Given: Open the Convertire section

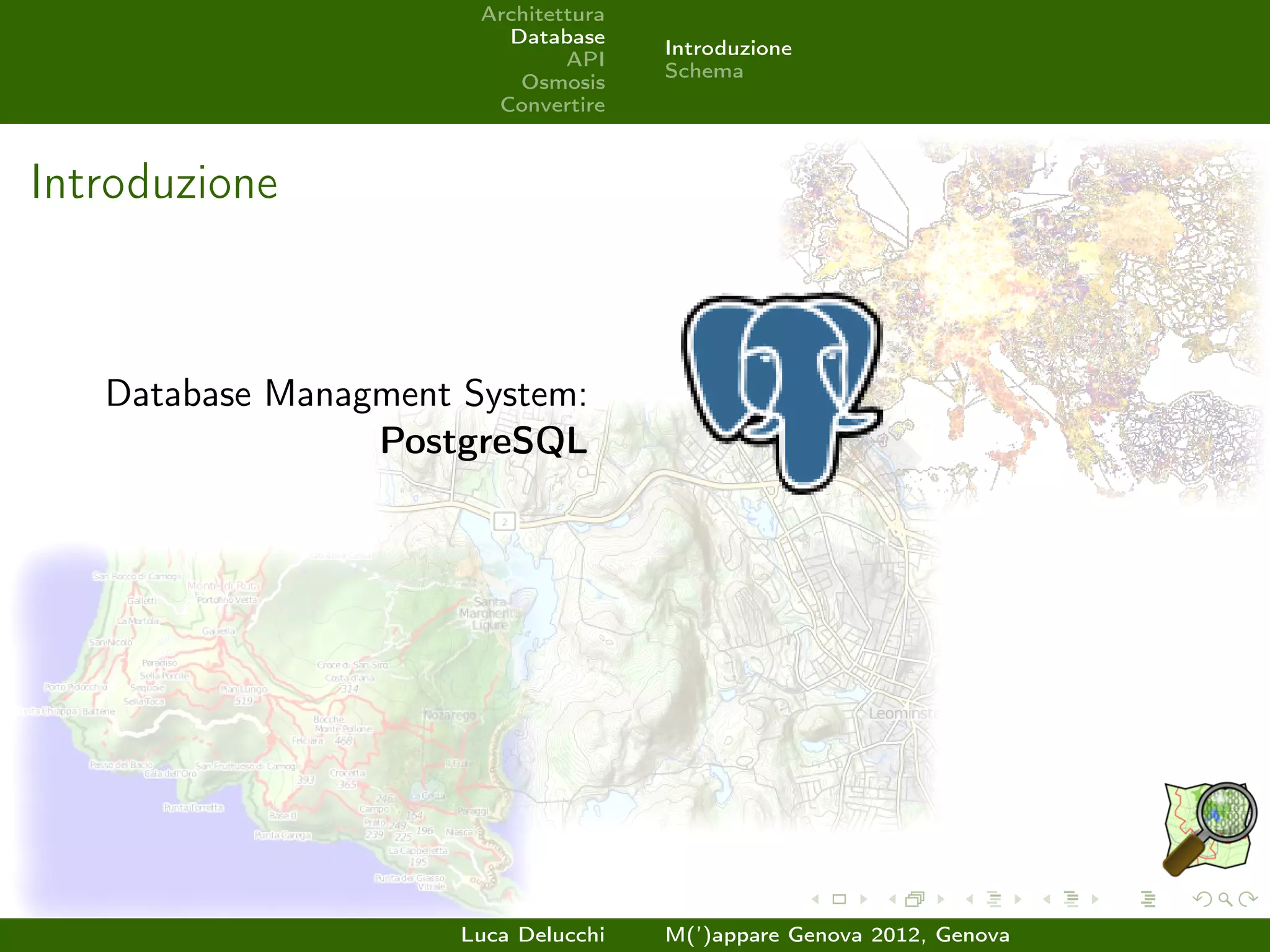Looking at the screenshot, I should tap(553, 105).
